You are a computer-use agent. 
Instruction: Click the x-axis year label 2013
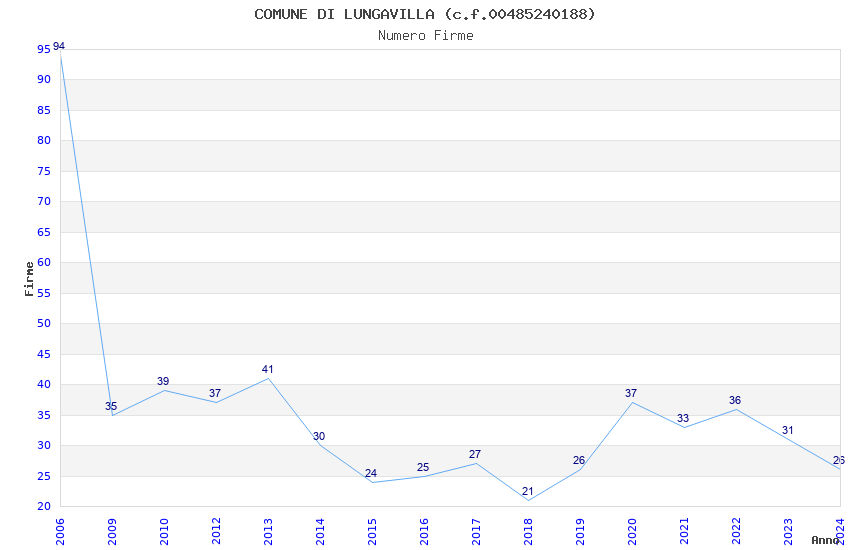[268, 531]
